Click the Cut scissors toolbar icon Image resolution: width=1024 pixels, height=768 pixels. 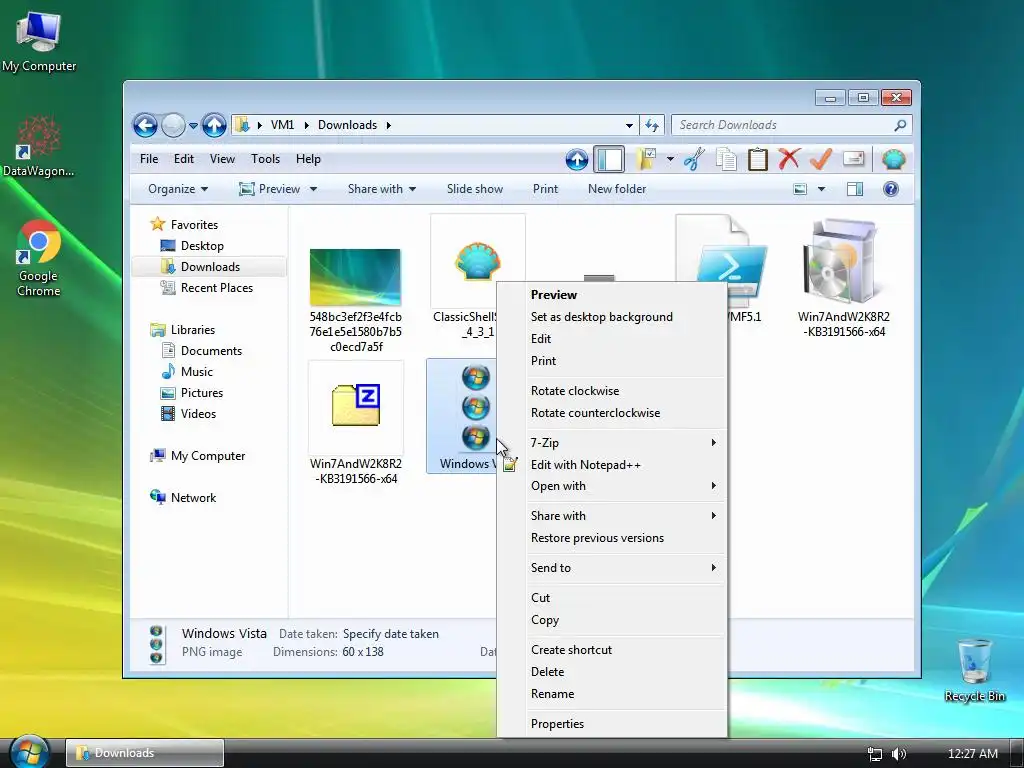coord(694,159)
